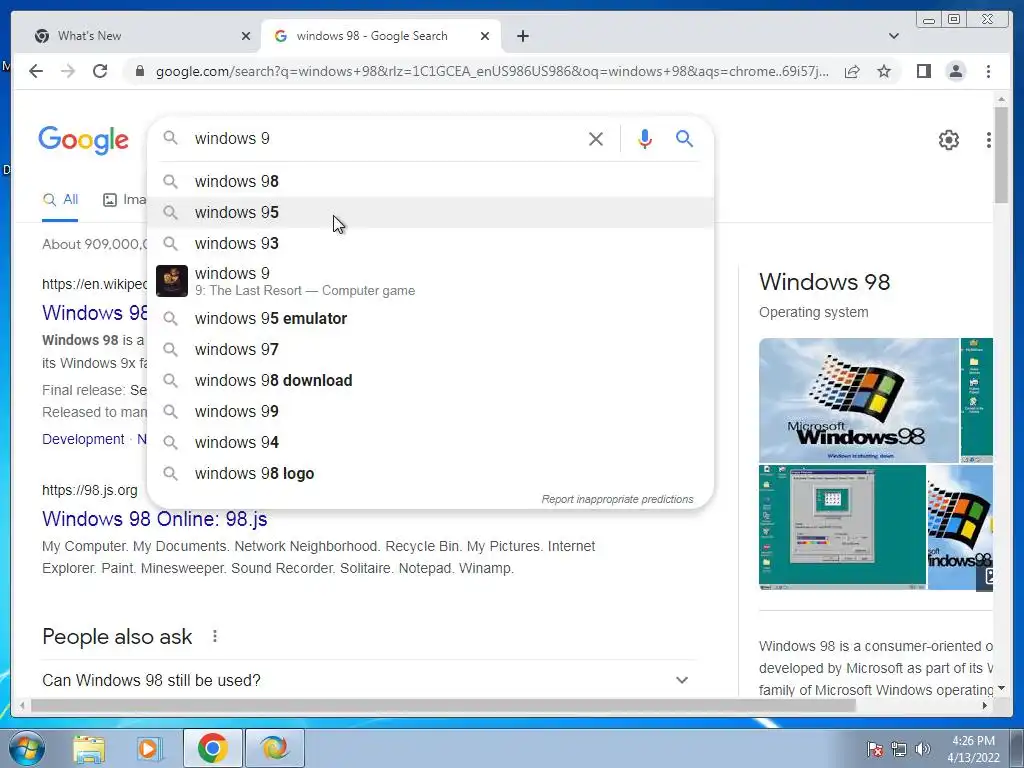Choose suggestion windows 93
Viewport: 1024px width, 768px height.
point(431,244)
